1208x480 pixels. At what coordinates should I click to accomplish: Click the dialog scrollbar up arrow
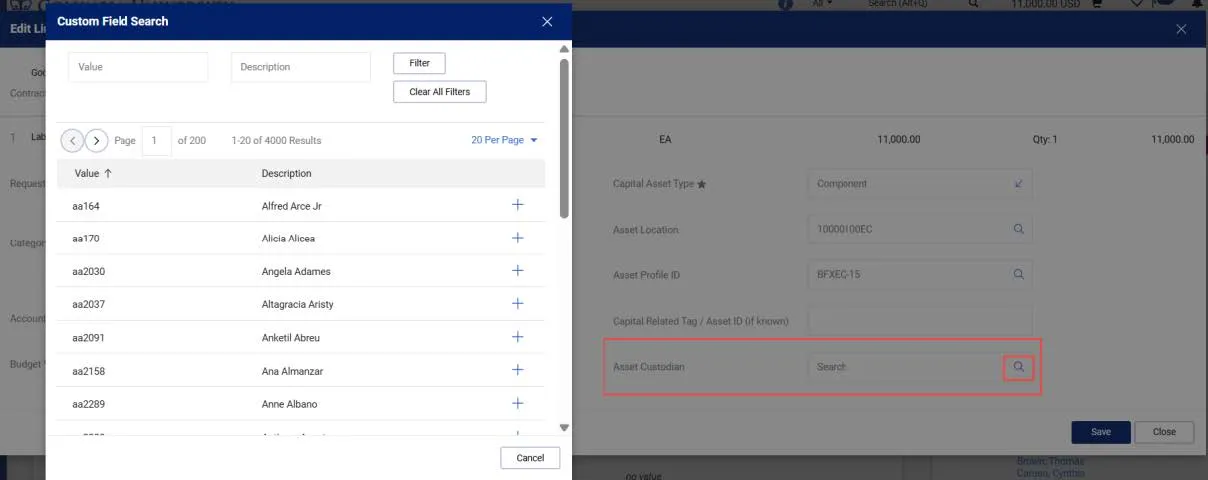click(x=564, y=49)
